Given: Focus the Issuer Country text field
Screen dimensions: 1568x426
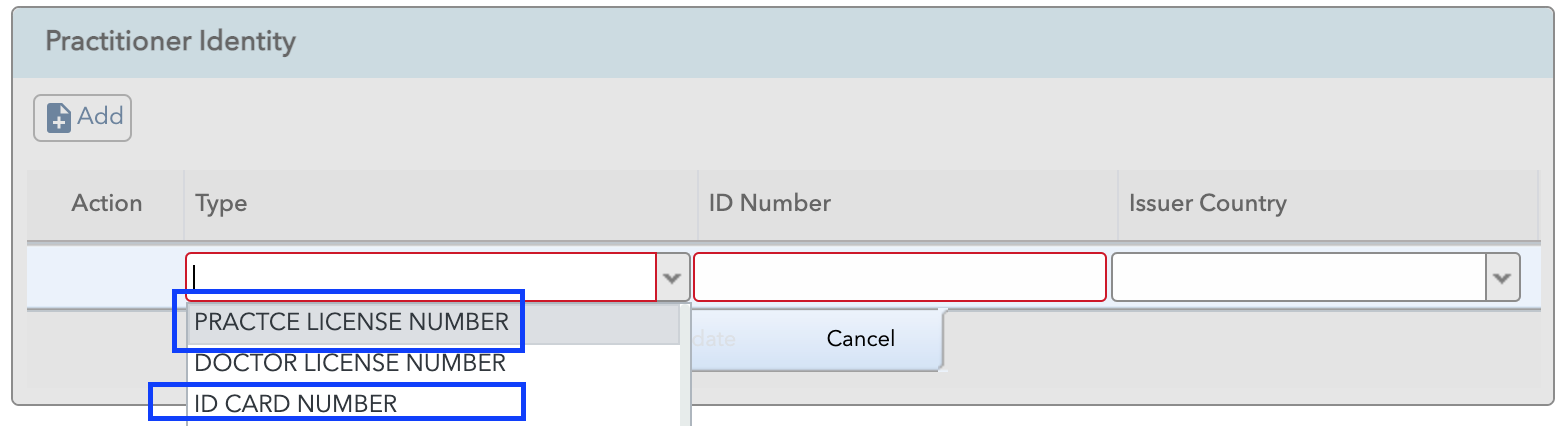Looking at the screenshot, I should (1299, 277).
